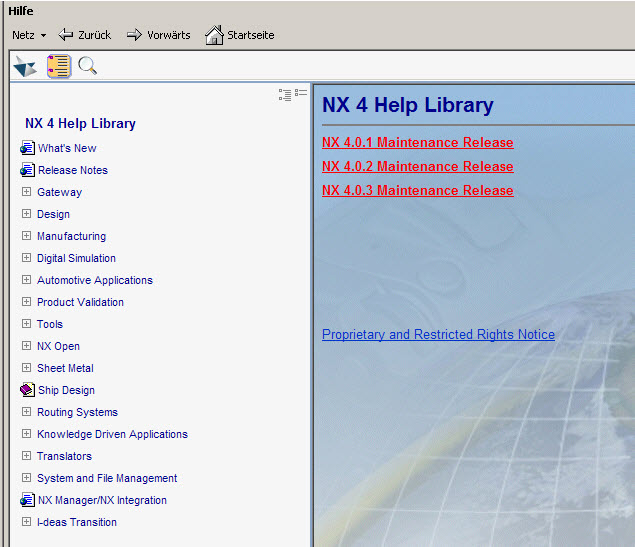Open NX Manager/NX Integration topic
Image resolution: width=635 pixels, height=547 pixels.
(x=102, y=500)
